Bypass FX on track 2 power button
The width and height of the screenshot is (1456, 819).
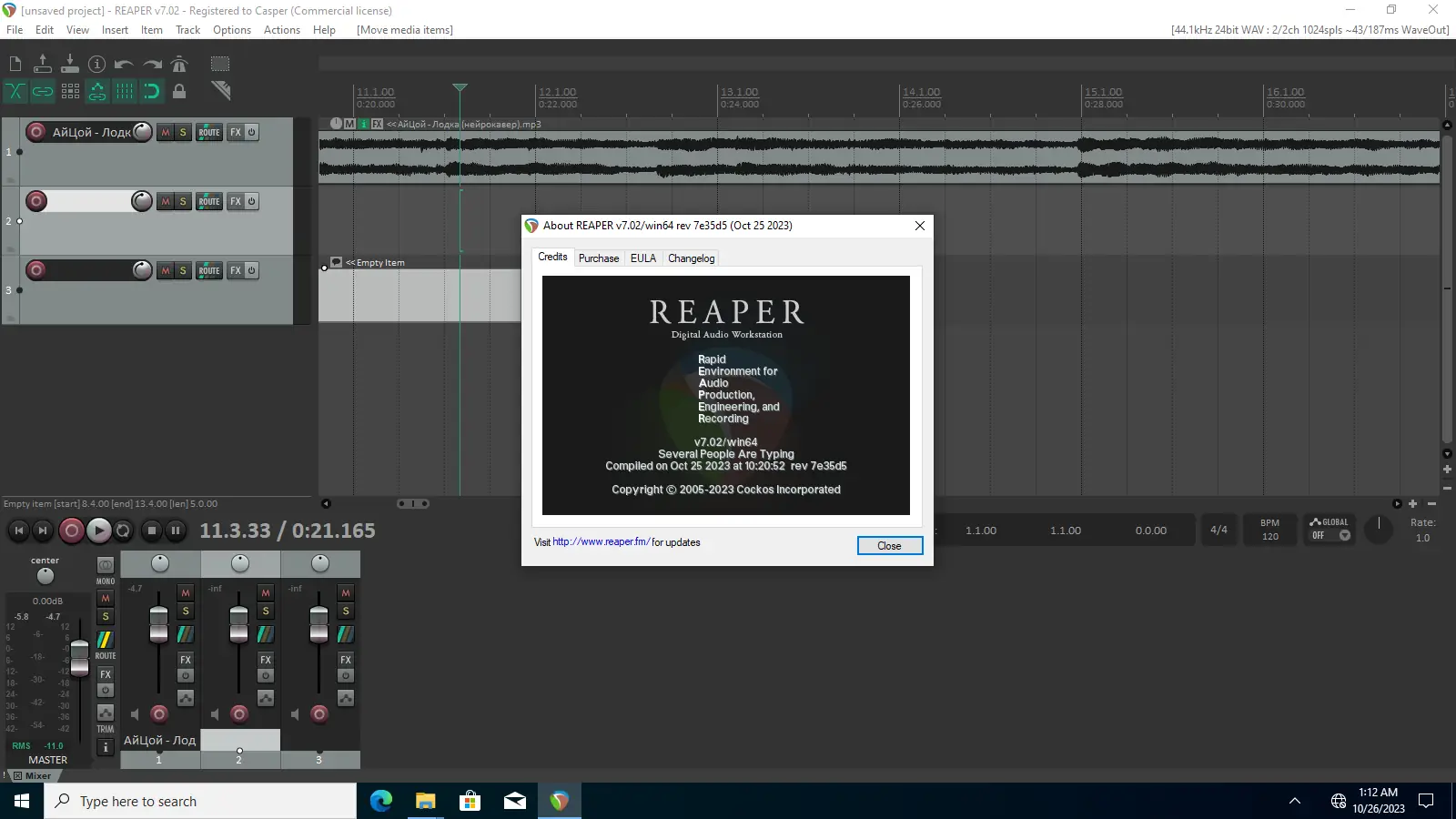click(x=252, y=201)
